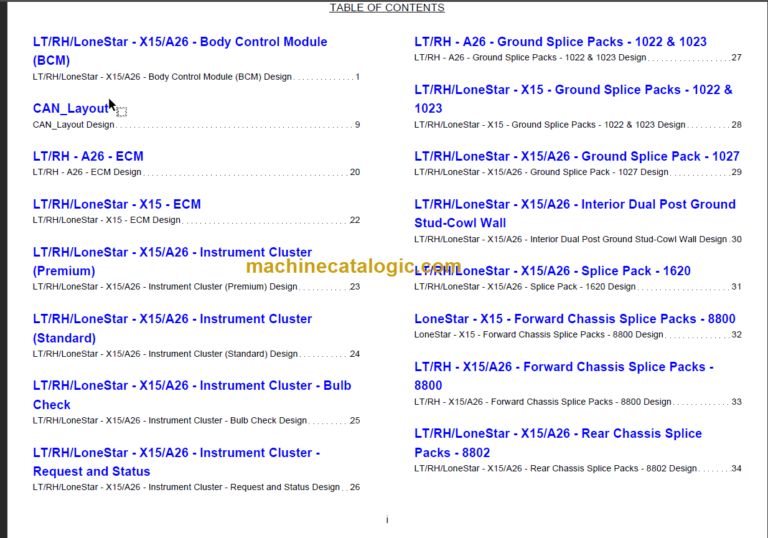Click the 'Body Control Module (BCM) Design' entry line
The image size is (768, 538).
pos(196,77)
